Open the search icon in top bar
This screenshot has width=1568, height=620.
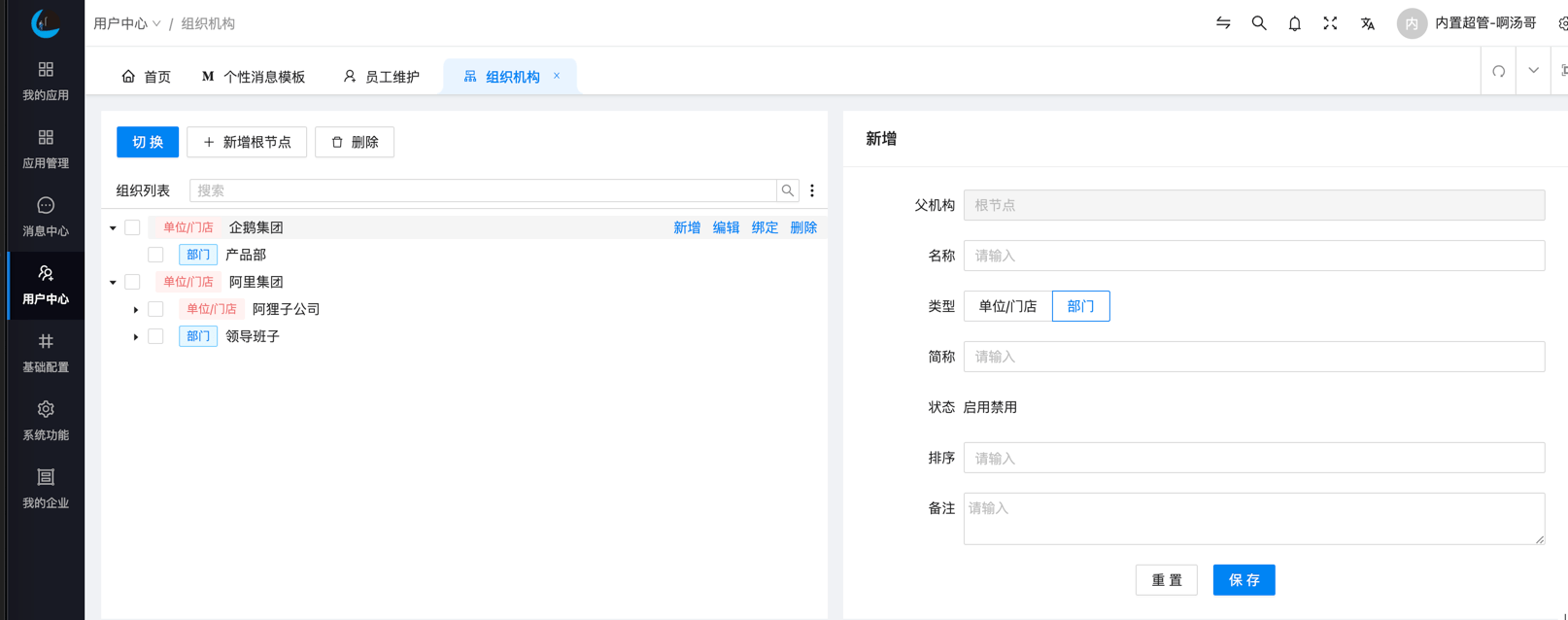click(x=1258, y=23)
